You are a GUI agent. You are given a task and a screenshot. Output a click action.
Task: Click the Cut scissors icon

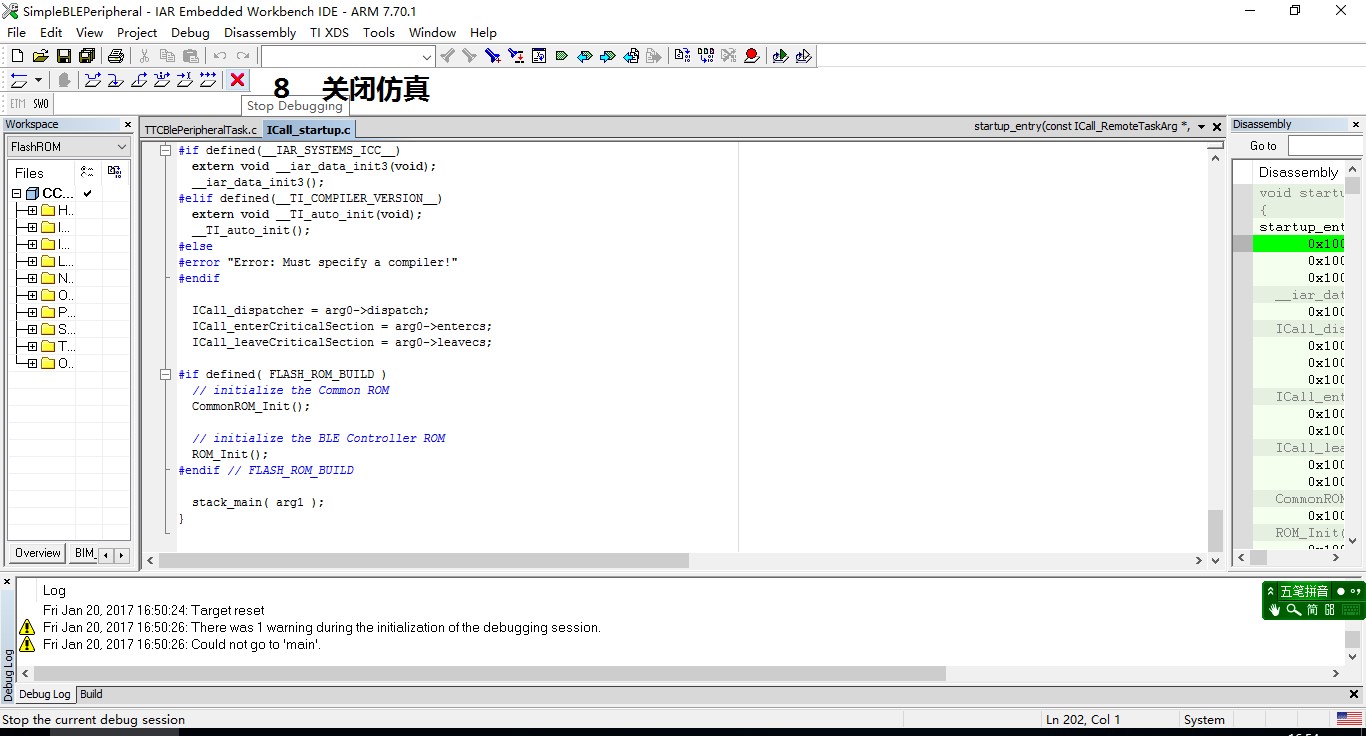144,56
